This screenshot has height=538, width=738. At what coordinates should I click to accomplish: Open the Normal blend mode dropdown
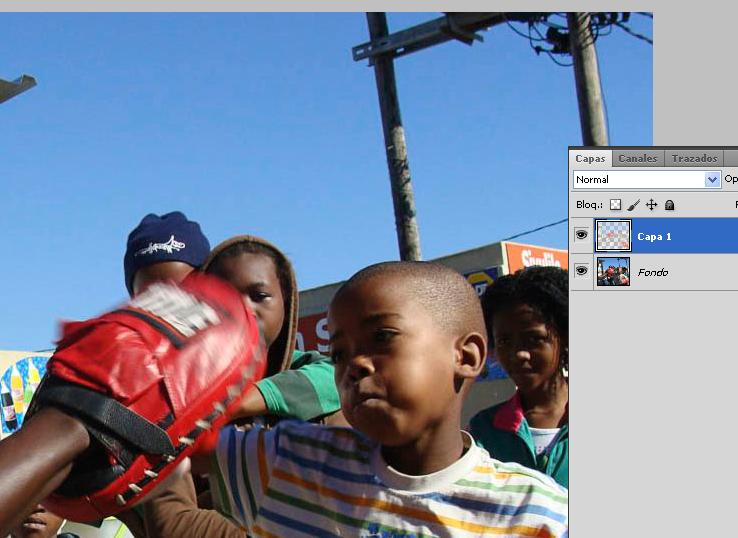pyautogui.click(x=640, y=180)
